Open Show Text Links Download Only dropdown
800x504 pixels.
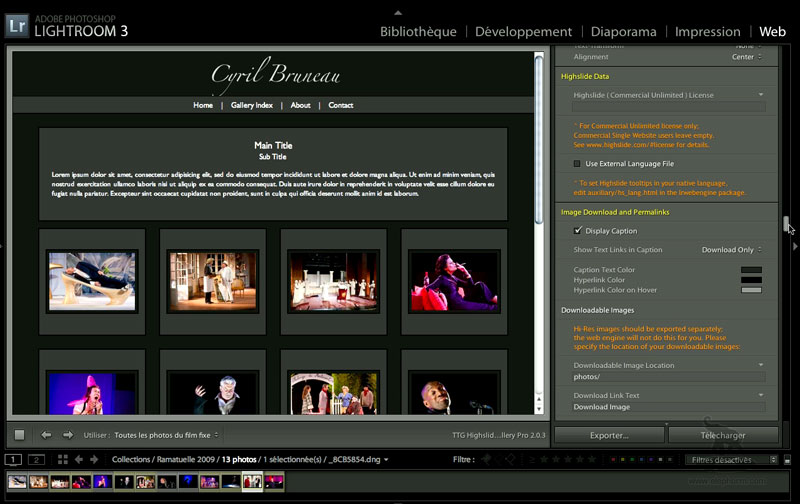coord(731,249)
